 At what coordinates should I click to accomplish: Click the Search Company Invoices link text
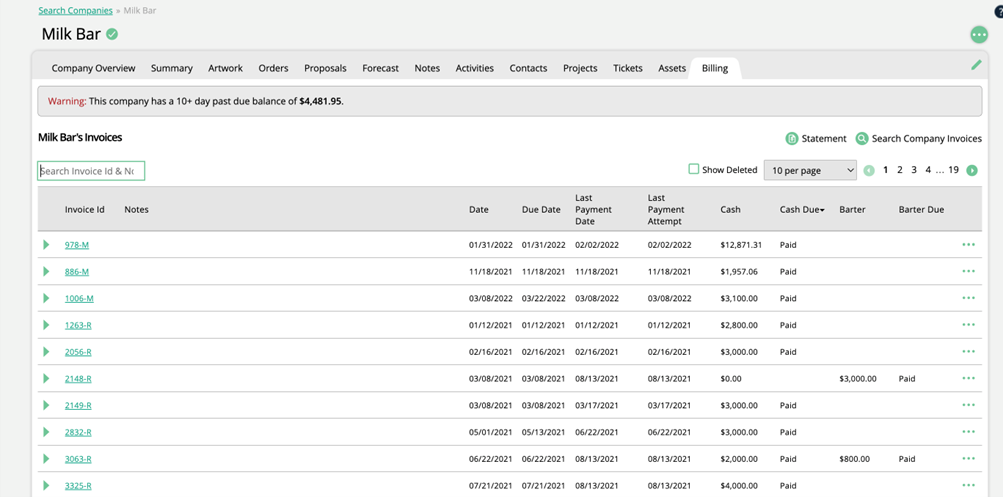tap(926, 139)
